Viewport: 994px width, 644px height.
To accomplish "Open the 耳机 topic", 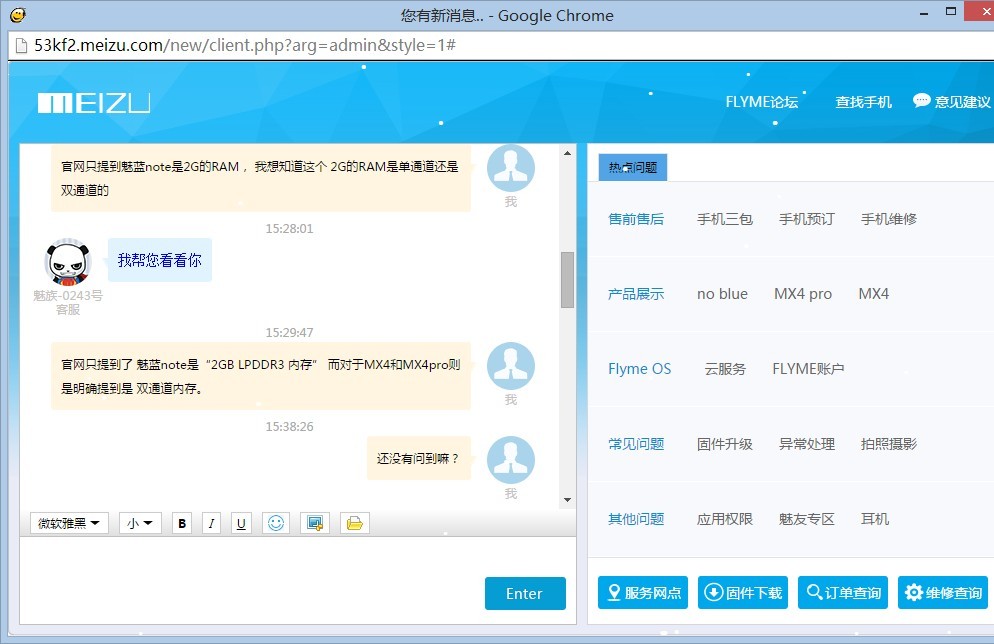I will point(875,519).
